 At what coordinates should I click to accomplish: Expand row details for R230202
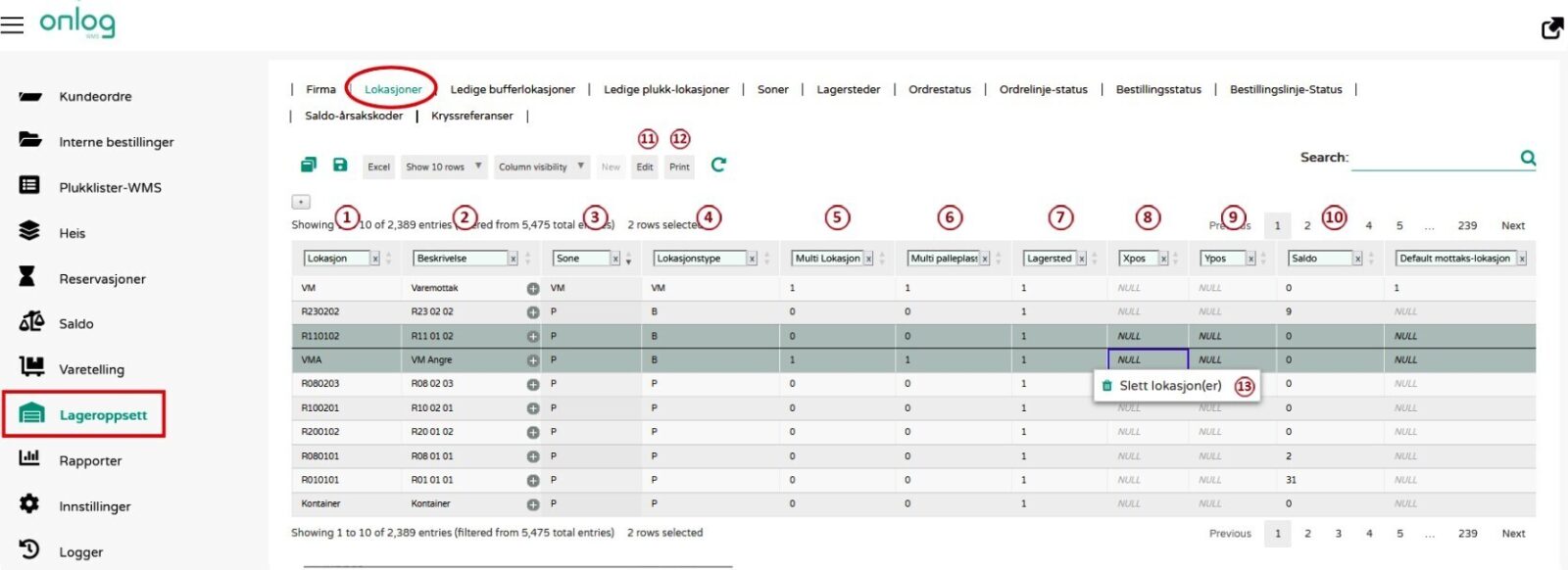[533, 312]
